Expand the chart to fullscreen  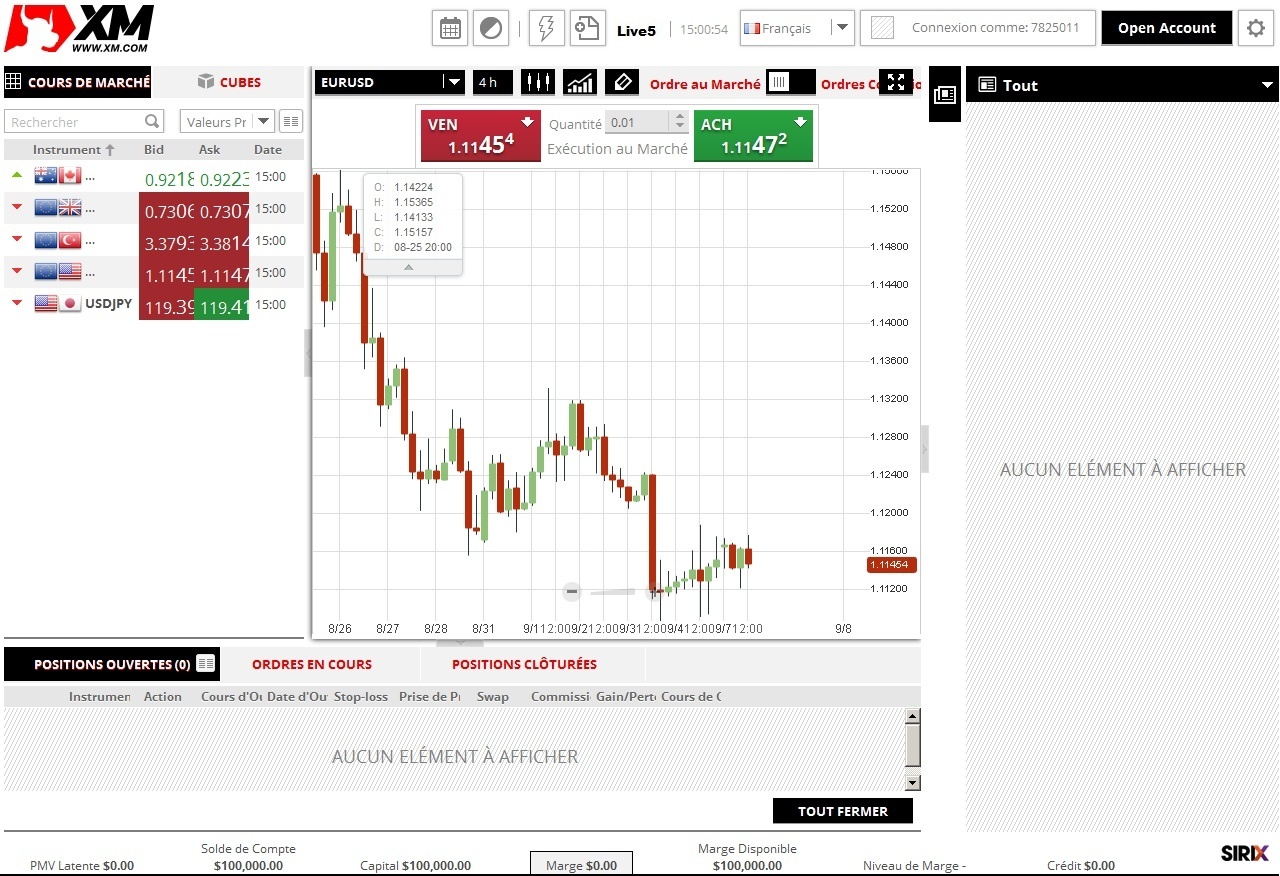coord(896,83)
